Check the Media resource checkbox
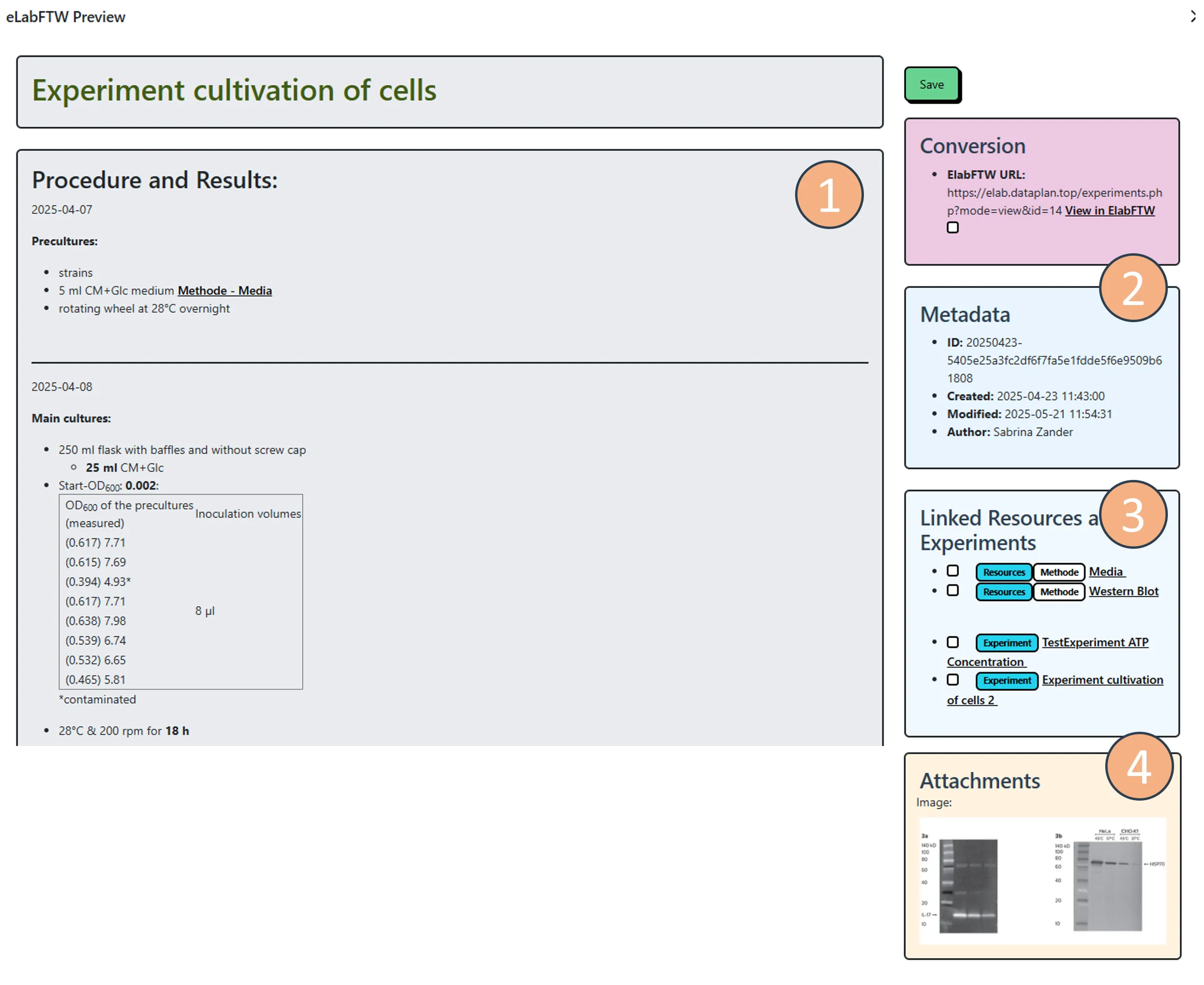1204x985 pixels. click(953, 571)
